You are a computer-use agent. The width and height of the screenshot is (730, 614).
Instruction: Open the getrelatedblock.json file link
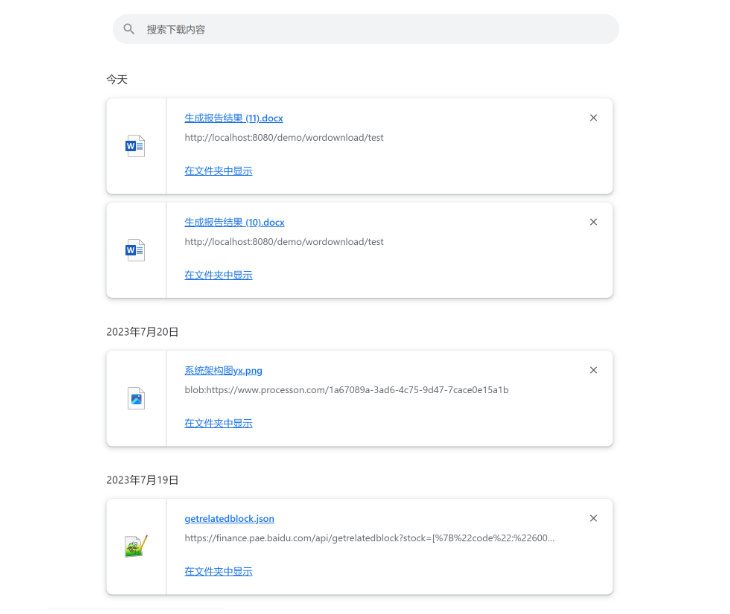pyautogui.click(x=229, y=519)
